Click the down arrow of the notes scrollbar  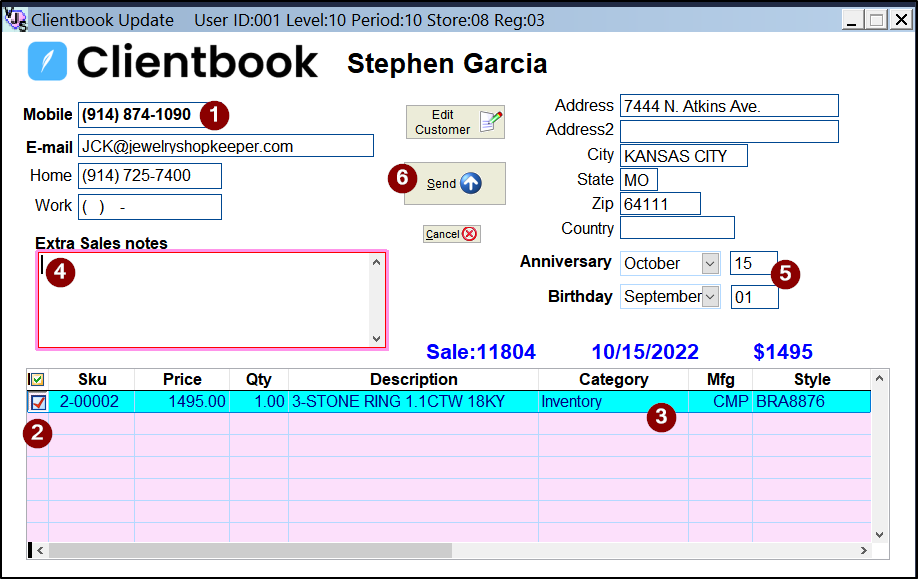(x=376, y=338)
